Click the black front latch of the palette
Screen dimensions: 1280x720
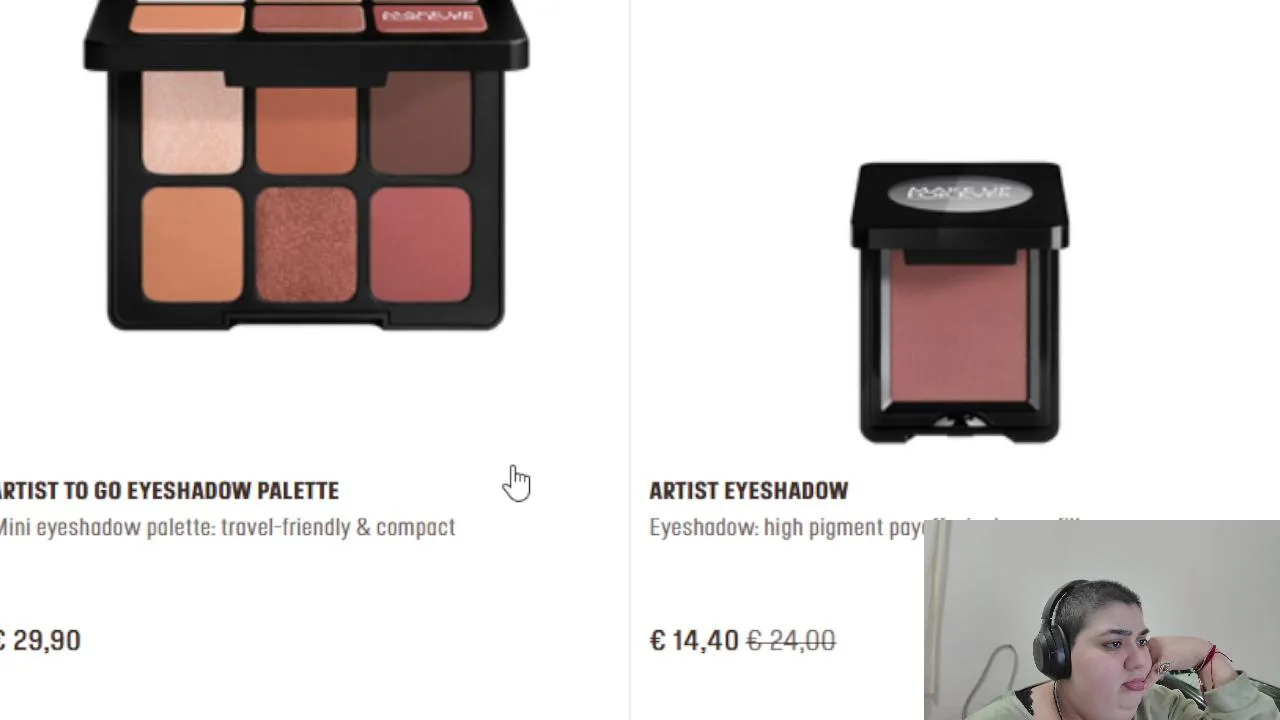coord(306,321)
